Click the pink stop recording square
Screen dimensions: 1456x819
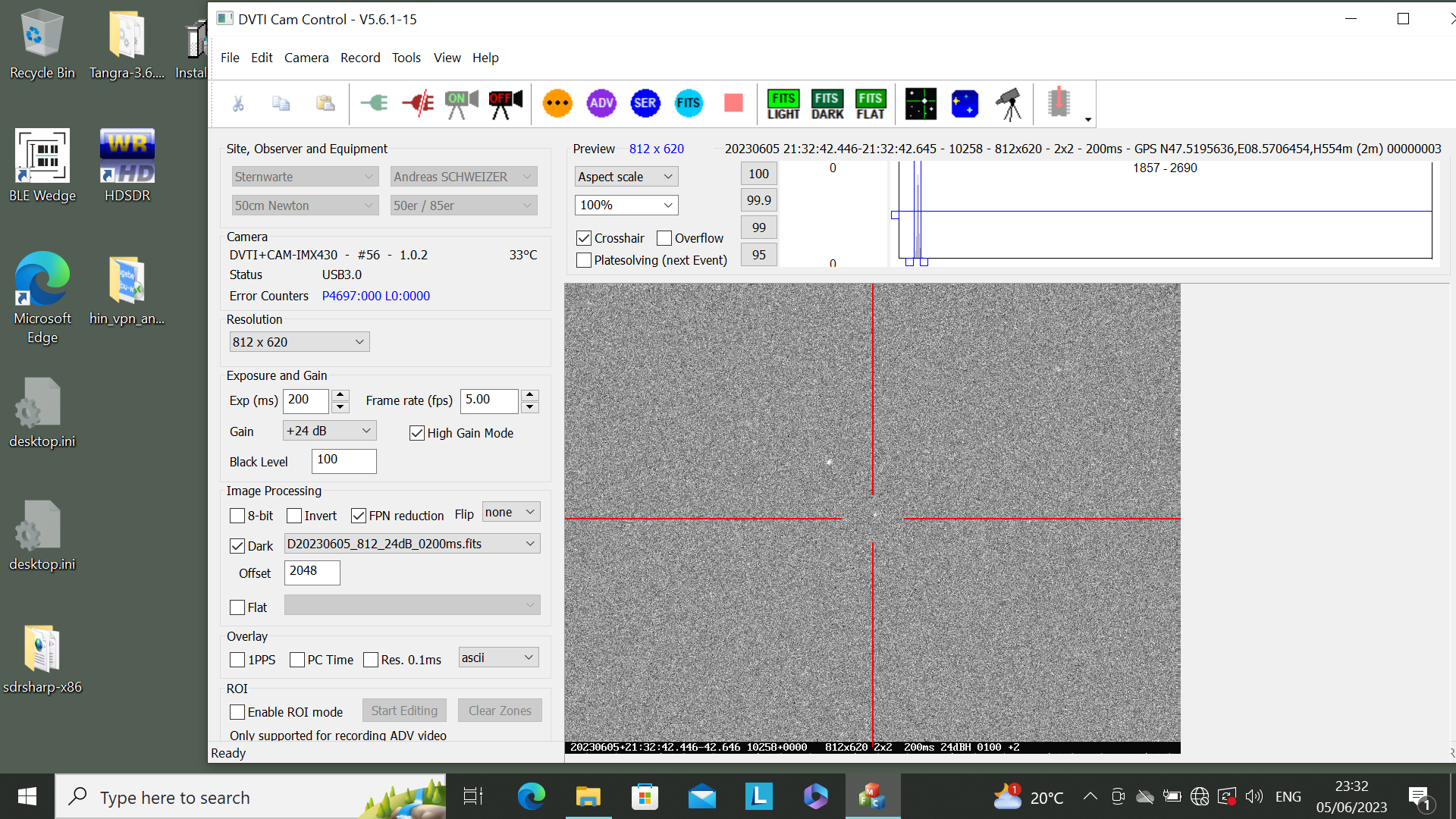pos(733,103)
